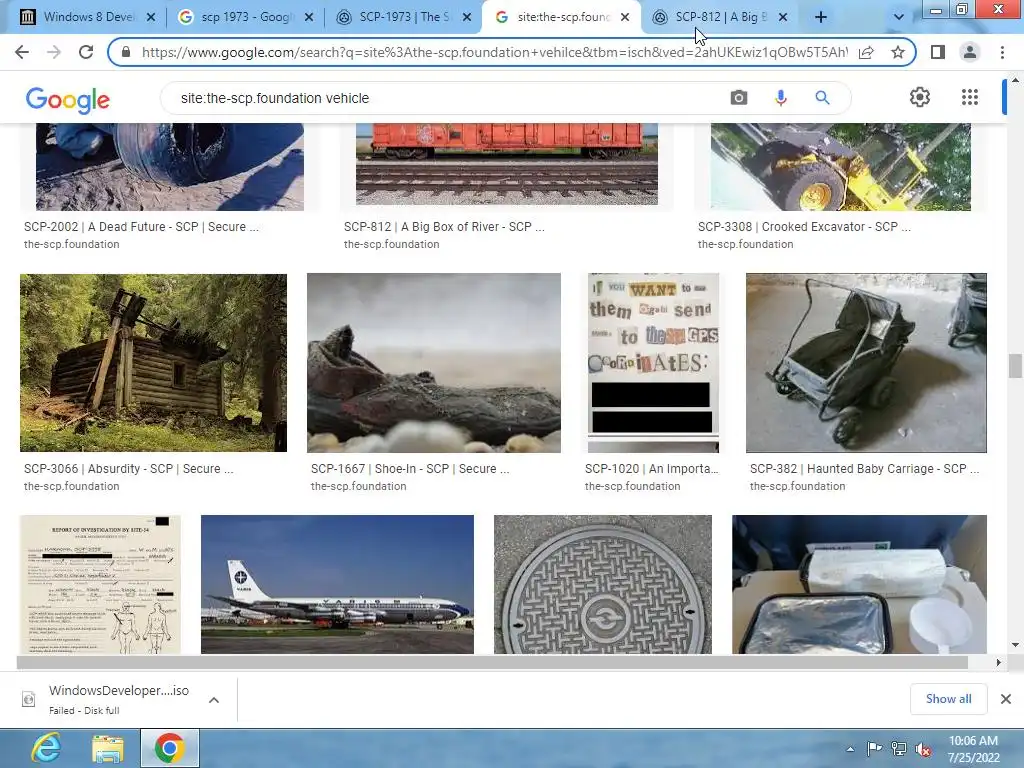Image resolution: width=1024 pixels, height=768 pixels.
Task: Click the yellow excavator thumbnail
Action: pos(840,167)
